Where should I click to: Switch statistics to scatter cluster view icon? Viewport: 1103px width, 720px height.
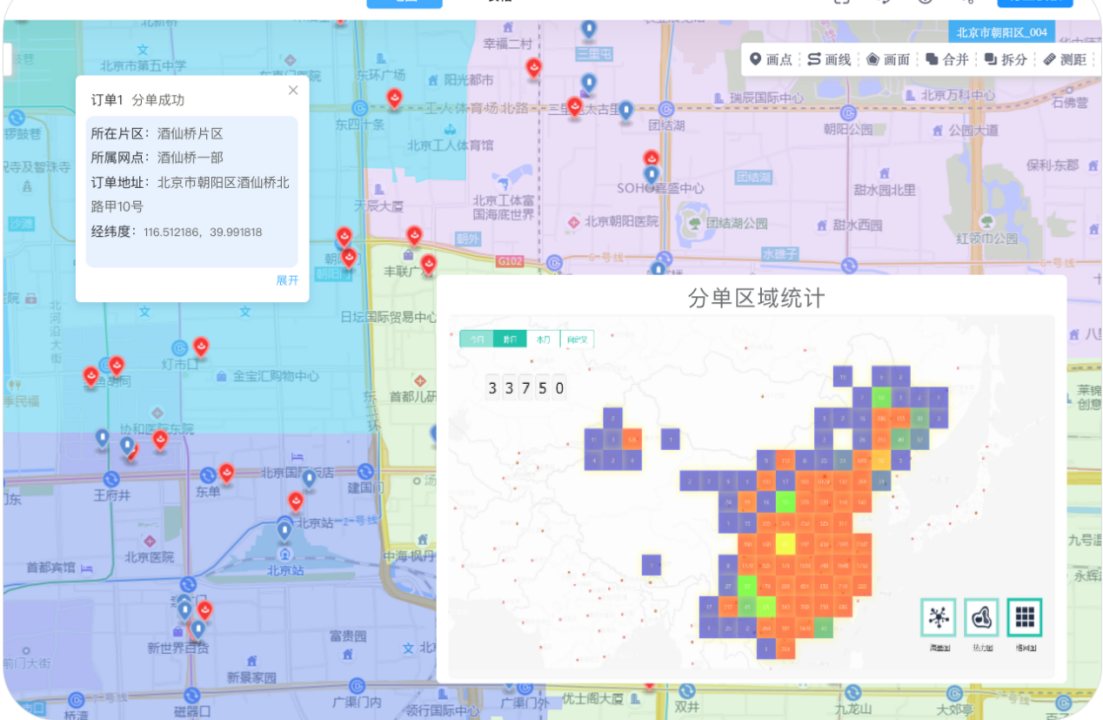point(938,617)
